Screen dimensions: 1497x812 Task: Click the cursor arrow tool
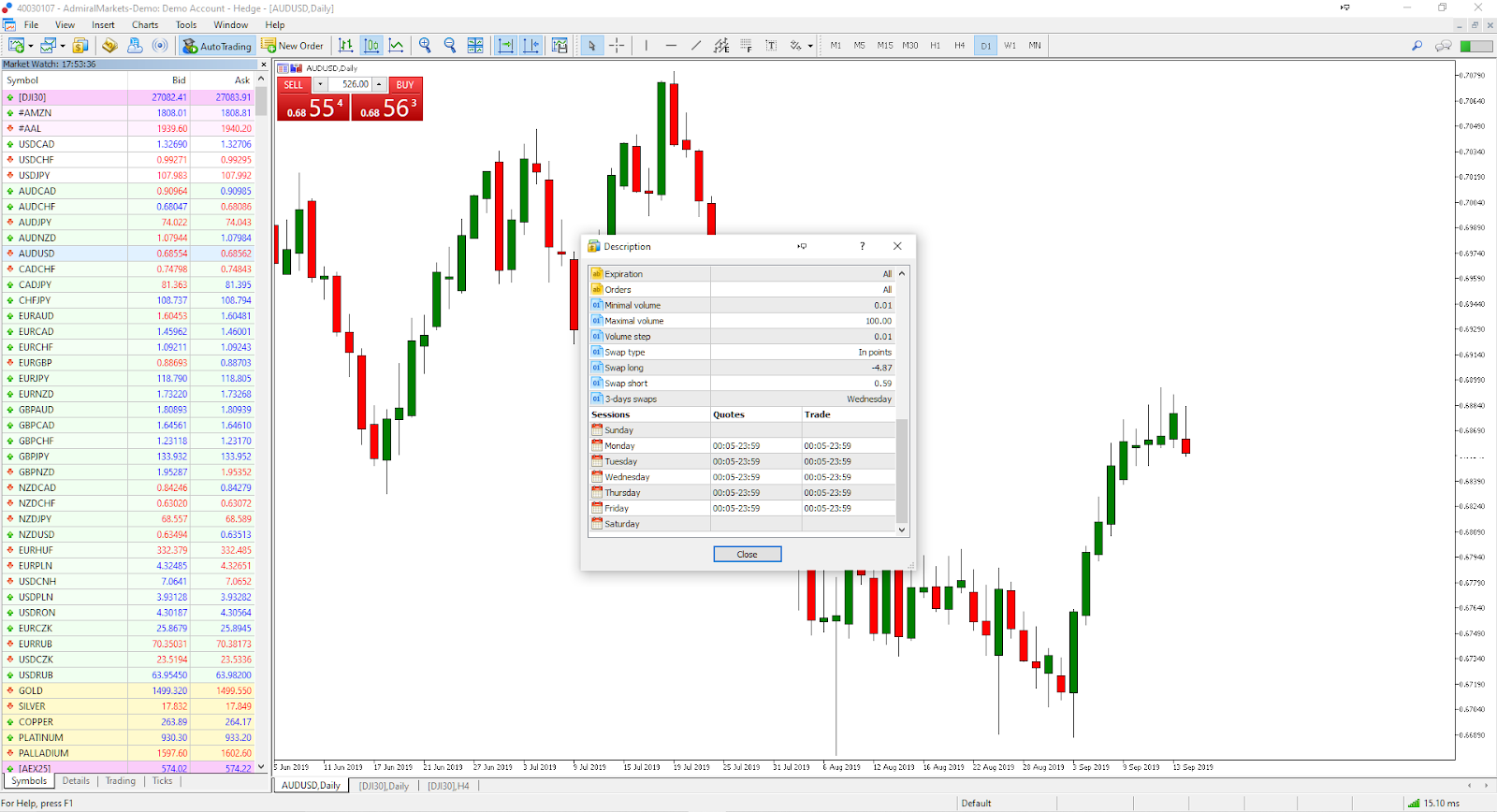point(591,45)
